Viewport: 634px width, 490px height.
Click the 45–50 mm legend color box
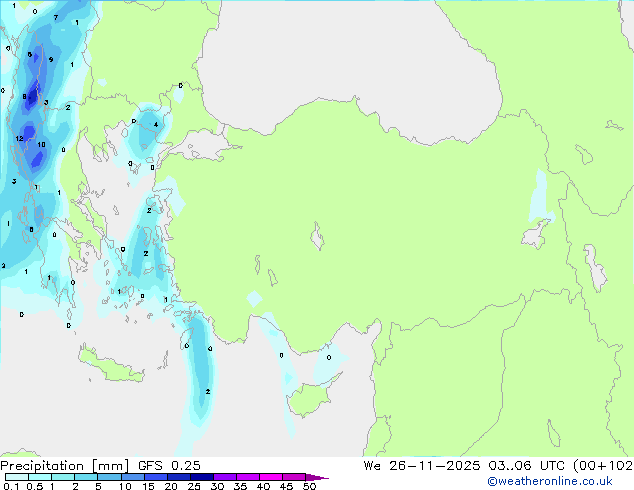tap(294, 477)
